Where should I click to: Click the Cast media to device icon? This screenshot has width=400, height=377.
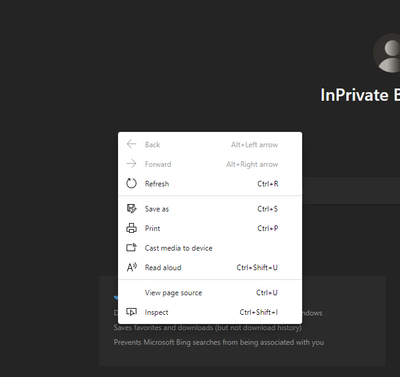point(131,248)
